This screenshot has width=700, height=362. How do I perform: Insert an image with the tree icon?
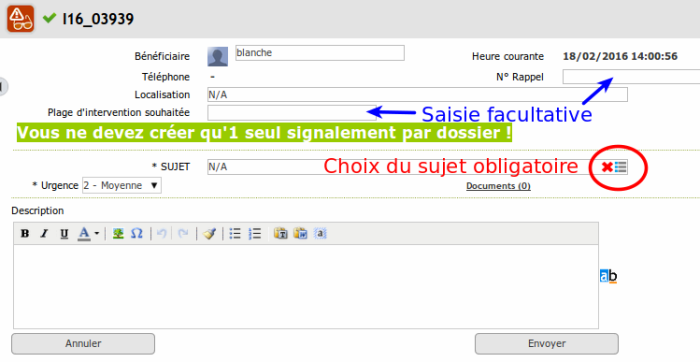tap(118, 233)
